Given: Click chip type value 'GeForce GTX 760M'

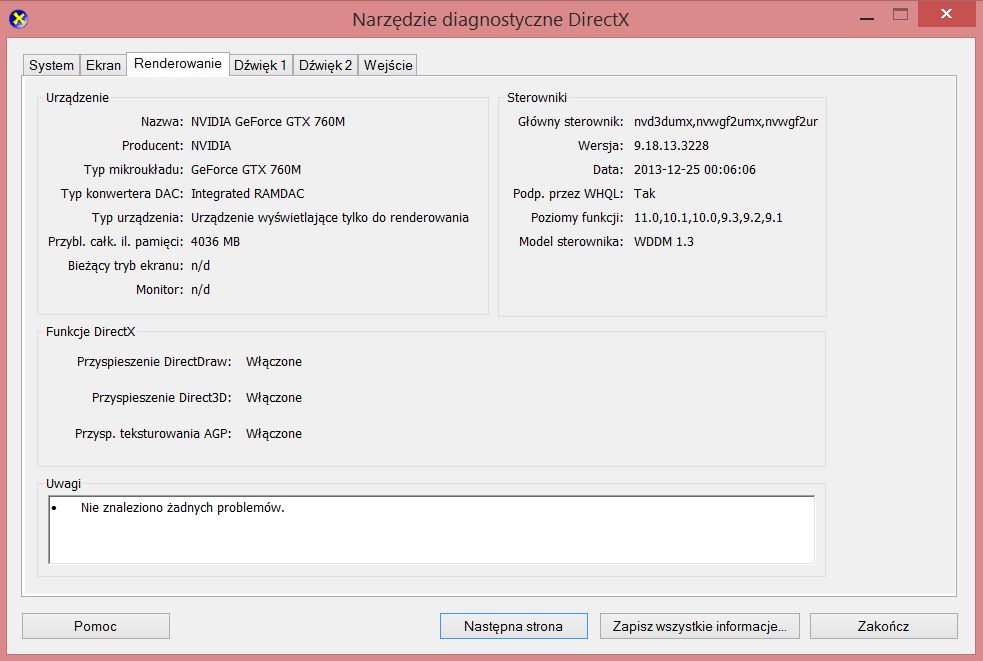Looking at the screenshot, I should tap(246, 169).
